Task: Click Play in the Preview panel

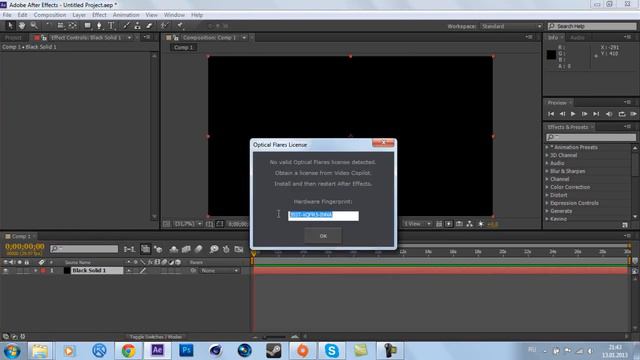Action: click(573, 114)
